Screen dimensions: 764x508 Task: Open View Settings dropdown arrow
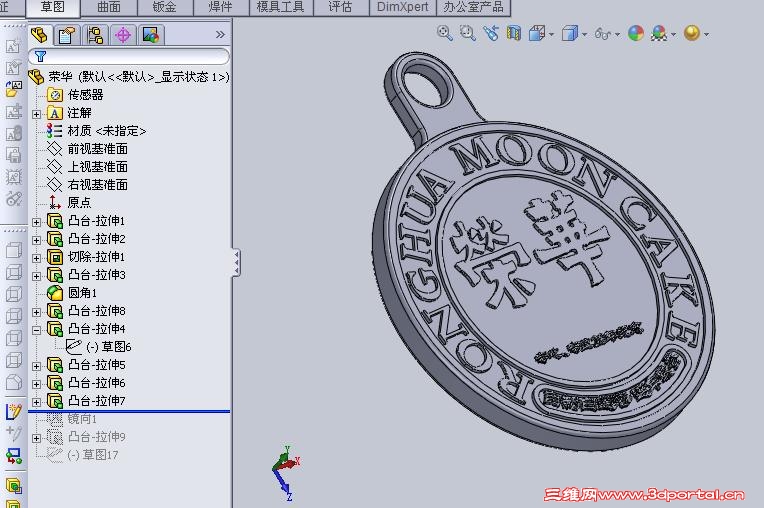[x=706, y=35]
